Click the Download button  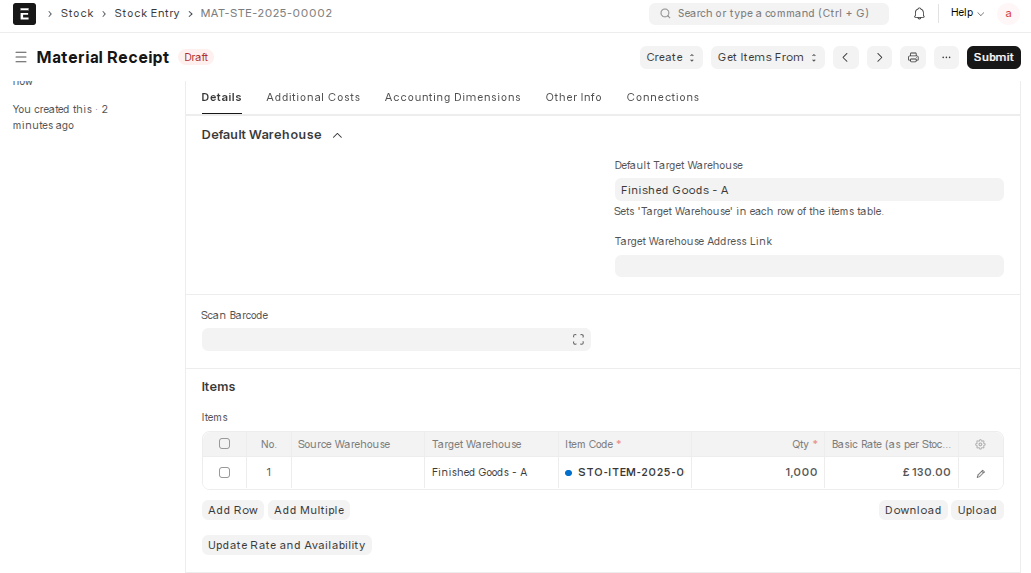point(913,510)
